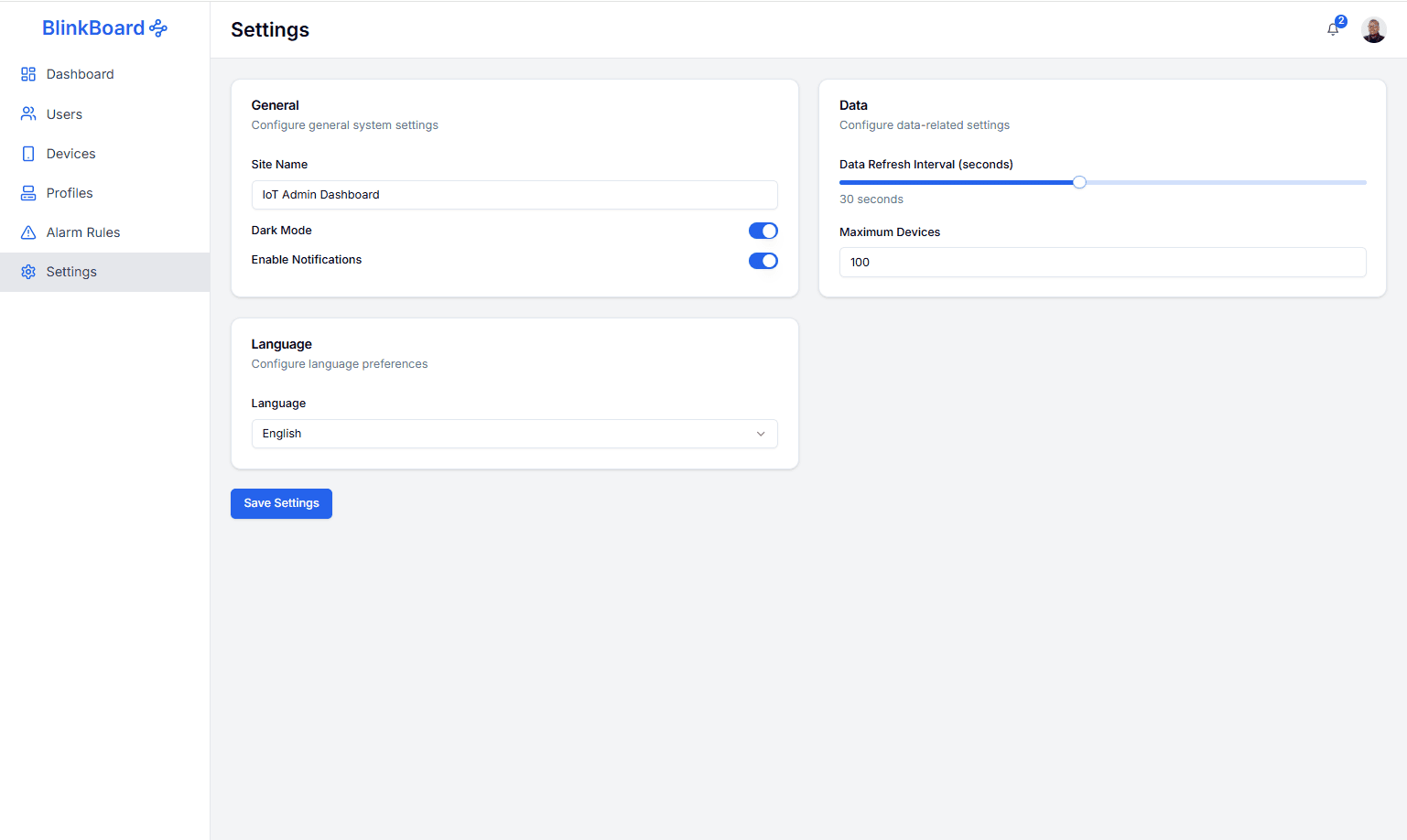Focus the Site Name input field
The width and height of the screenshot is (1407, 840).
pos(514,195)
